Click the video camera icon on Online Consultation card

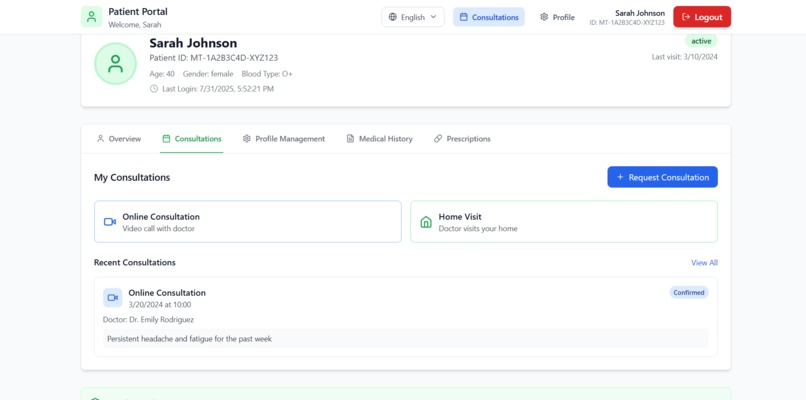click(x=110, y=222)
